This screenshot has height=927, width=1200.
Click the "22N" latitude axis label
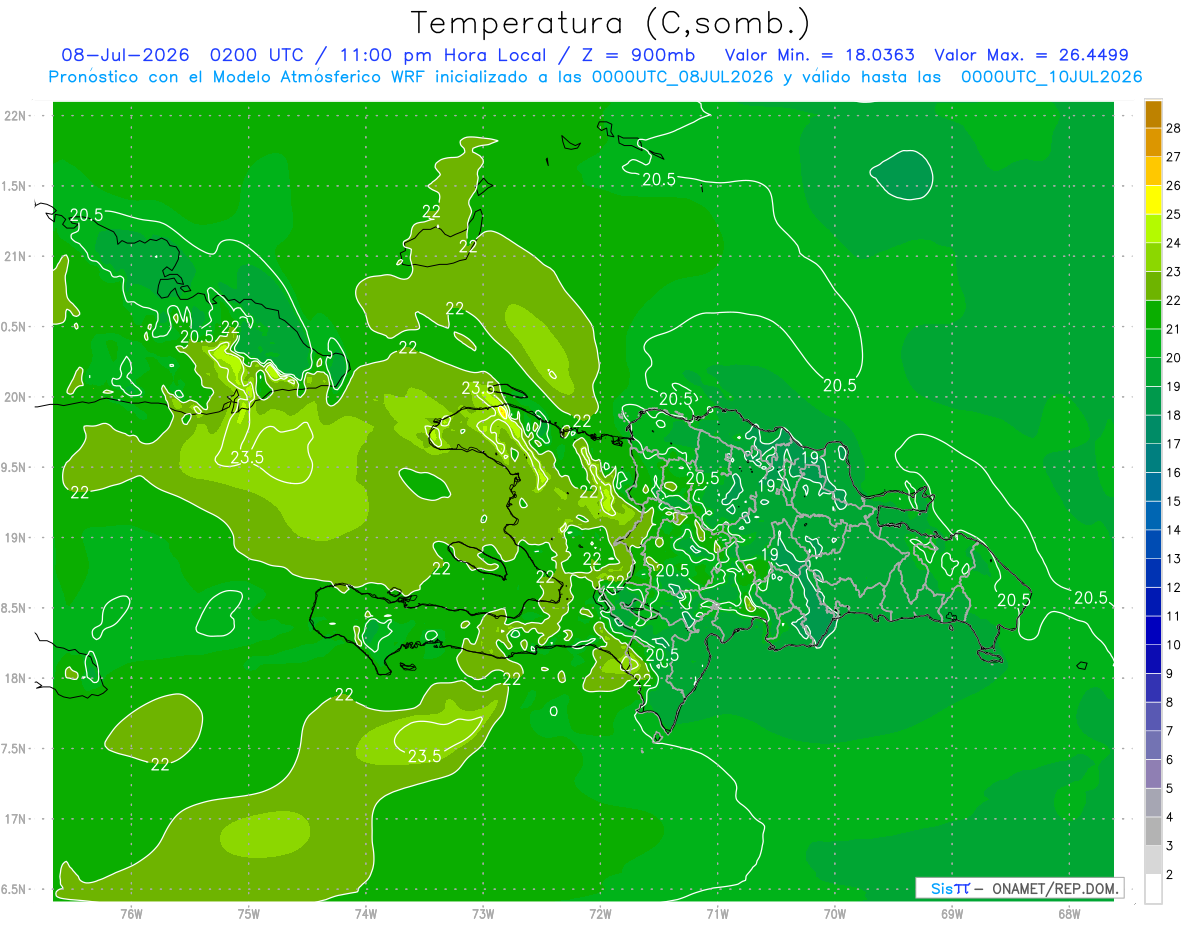[x=15, y=116]
